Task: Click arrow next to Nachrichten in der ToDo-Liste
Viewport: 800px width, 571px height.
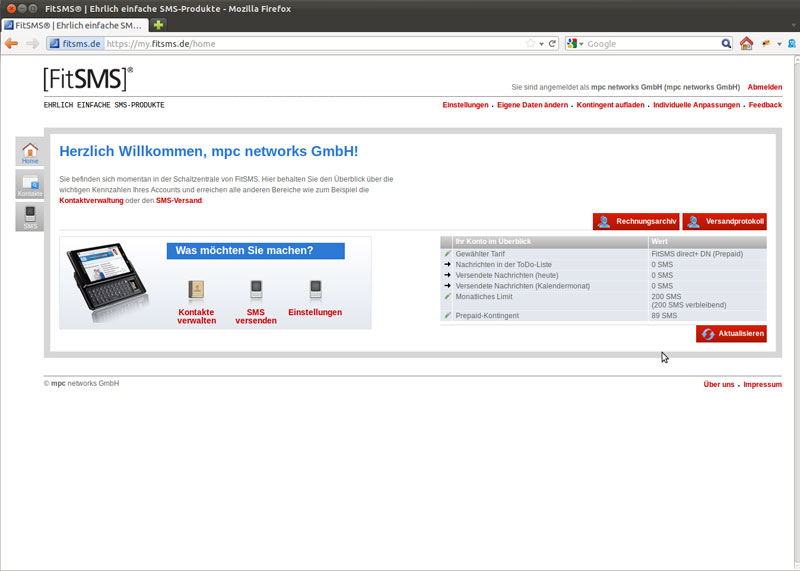Action: tap(447, 264)
